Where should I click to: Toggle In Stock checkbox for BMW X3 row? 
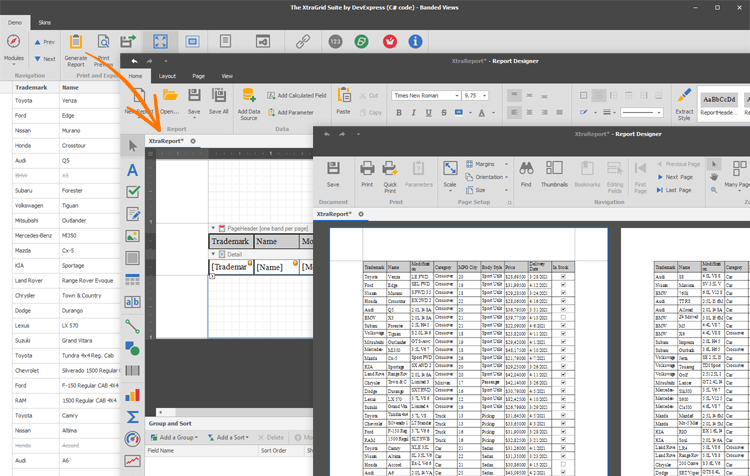point(563,317)
